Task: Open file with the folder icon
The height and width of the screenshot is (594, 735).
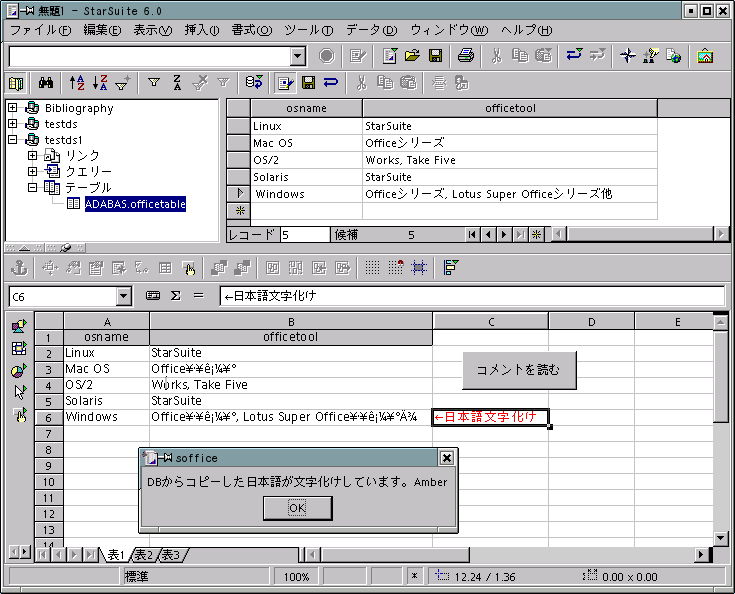Action: click(x=412, y=56)
